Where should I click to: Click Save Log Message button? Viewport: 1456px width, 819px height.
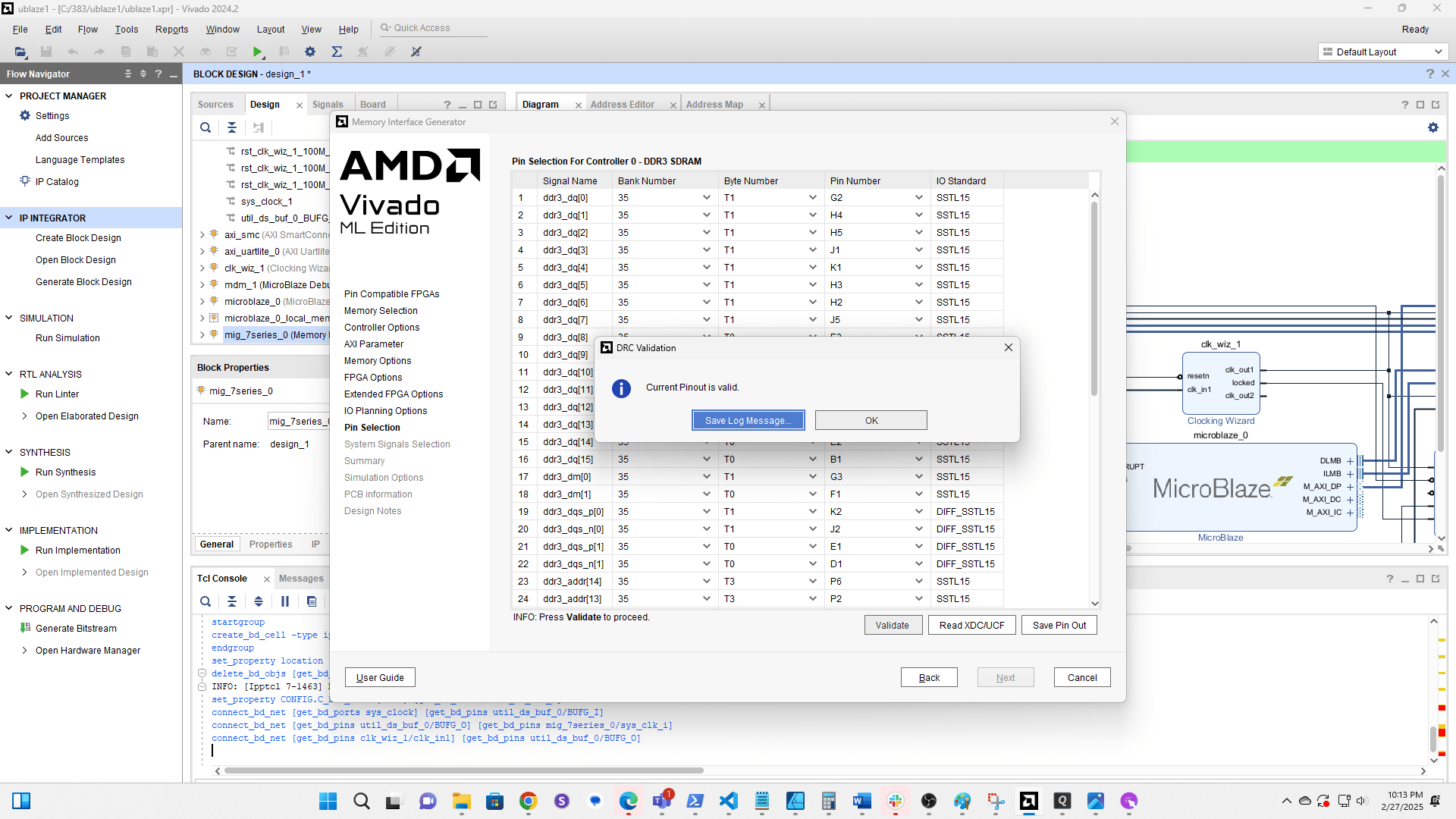748,420
